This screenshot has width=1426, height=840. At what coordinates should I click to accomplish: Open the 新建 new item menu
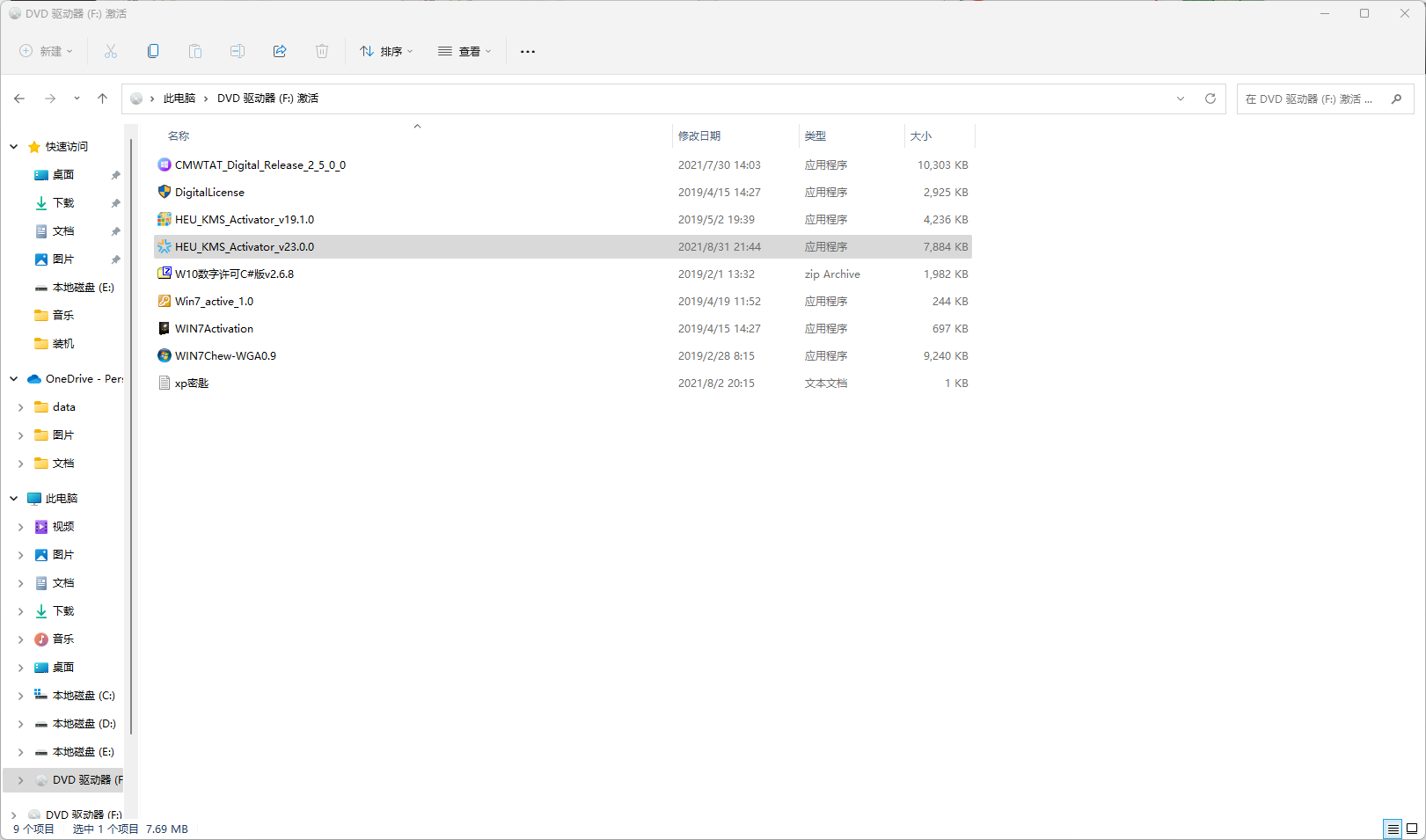47,51
